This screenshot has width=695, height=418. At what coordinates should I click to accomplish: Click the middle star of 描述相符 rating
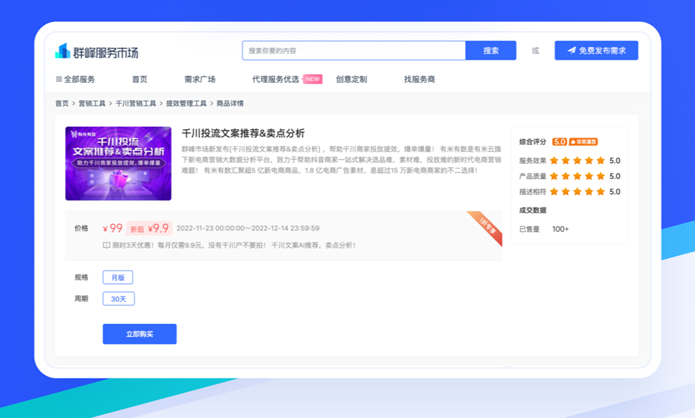click(577, 191)
